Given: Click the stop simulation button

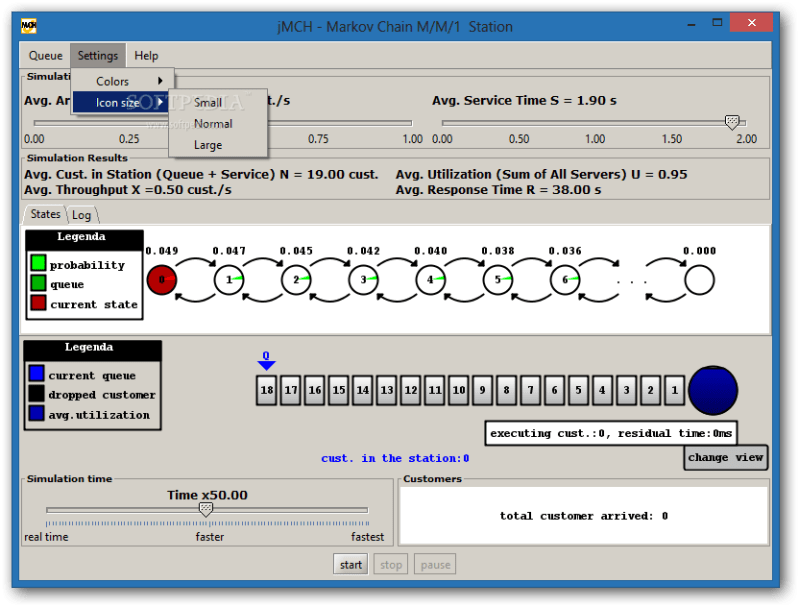Looking at the screenshot, I should pos(391,565).
